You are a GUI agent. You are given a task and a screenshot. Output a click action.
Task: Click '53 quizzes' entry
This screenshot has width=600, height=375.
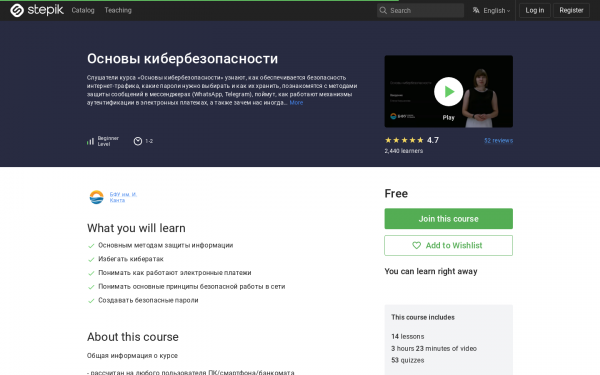pyautogui.click(x=408, y=360)
